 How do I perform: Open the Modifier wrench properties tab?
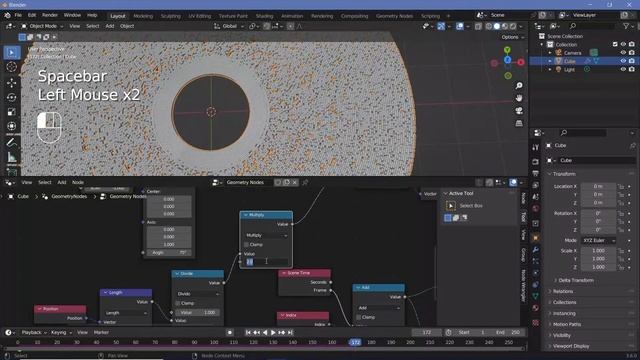536,250
